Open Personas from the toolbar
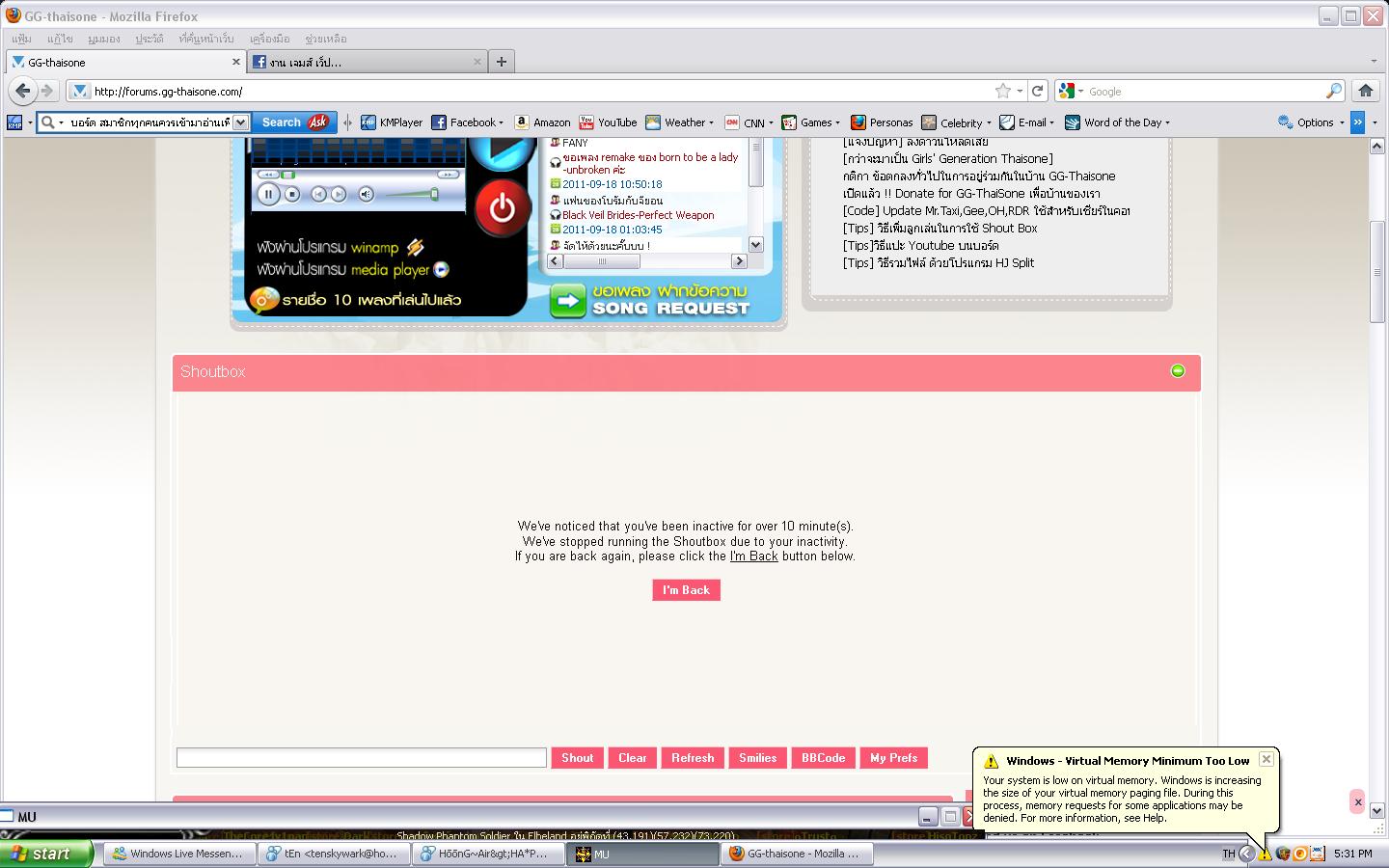The height and width of the screenshot is (868, 1389). (x=882, y=122)
